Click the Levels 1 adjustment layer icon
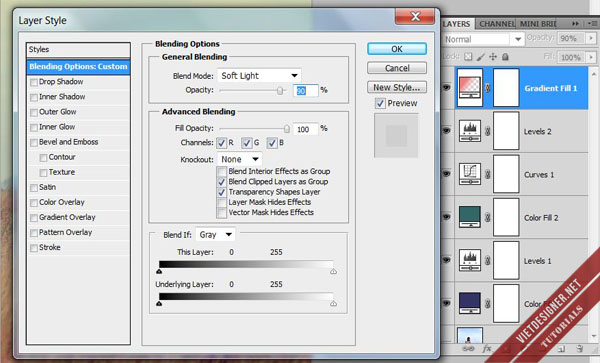The height and width of the screenshot is (363, 600). click(x=470, y=260)
